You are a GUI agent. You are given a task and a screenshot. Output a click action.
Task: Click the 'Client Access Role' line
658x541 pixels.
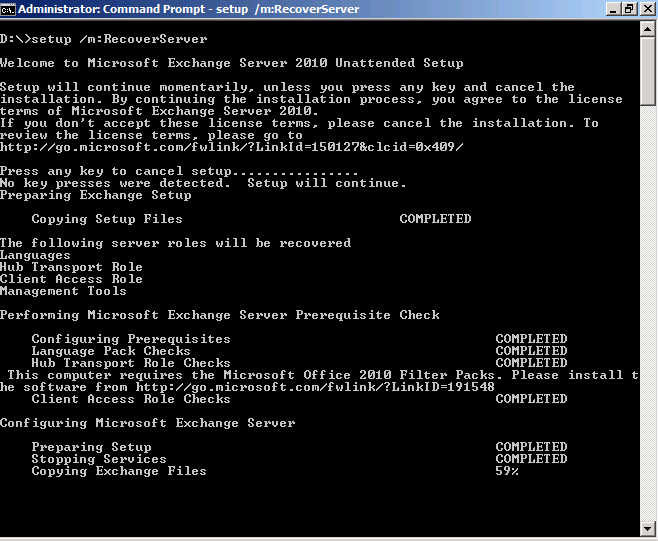pos(71,279)
